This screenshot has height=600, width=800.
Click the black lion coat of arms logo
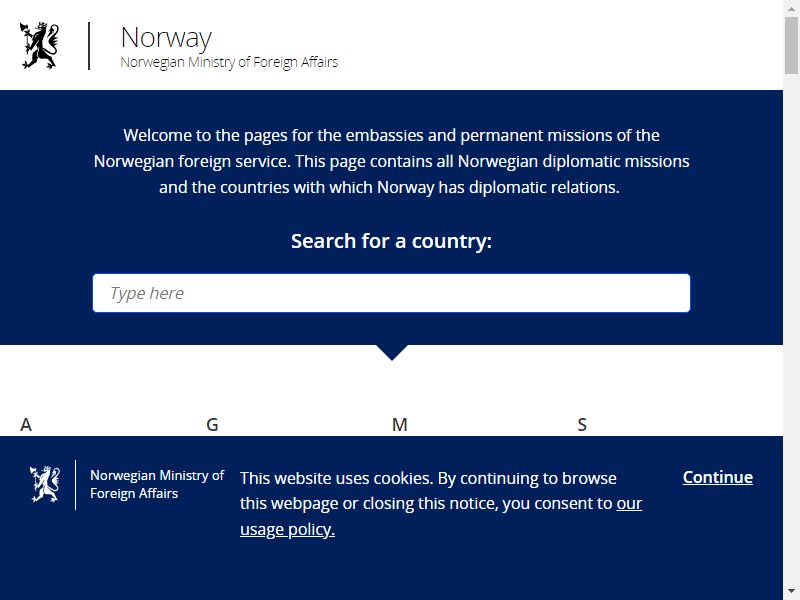click(x=39, y=45)
